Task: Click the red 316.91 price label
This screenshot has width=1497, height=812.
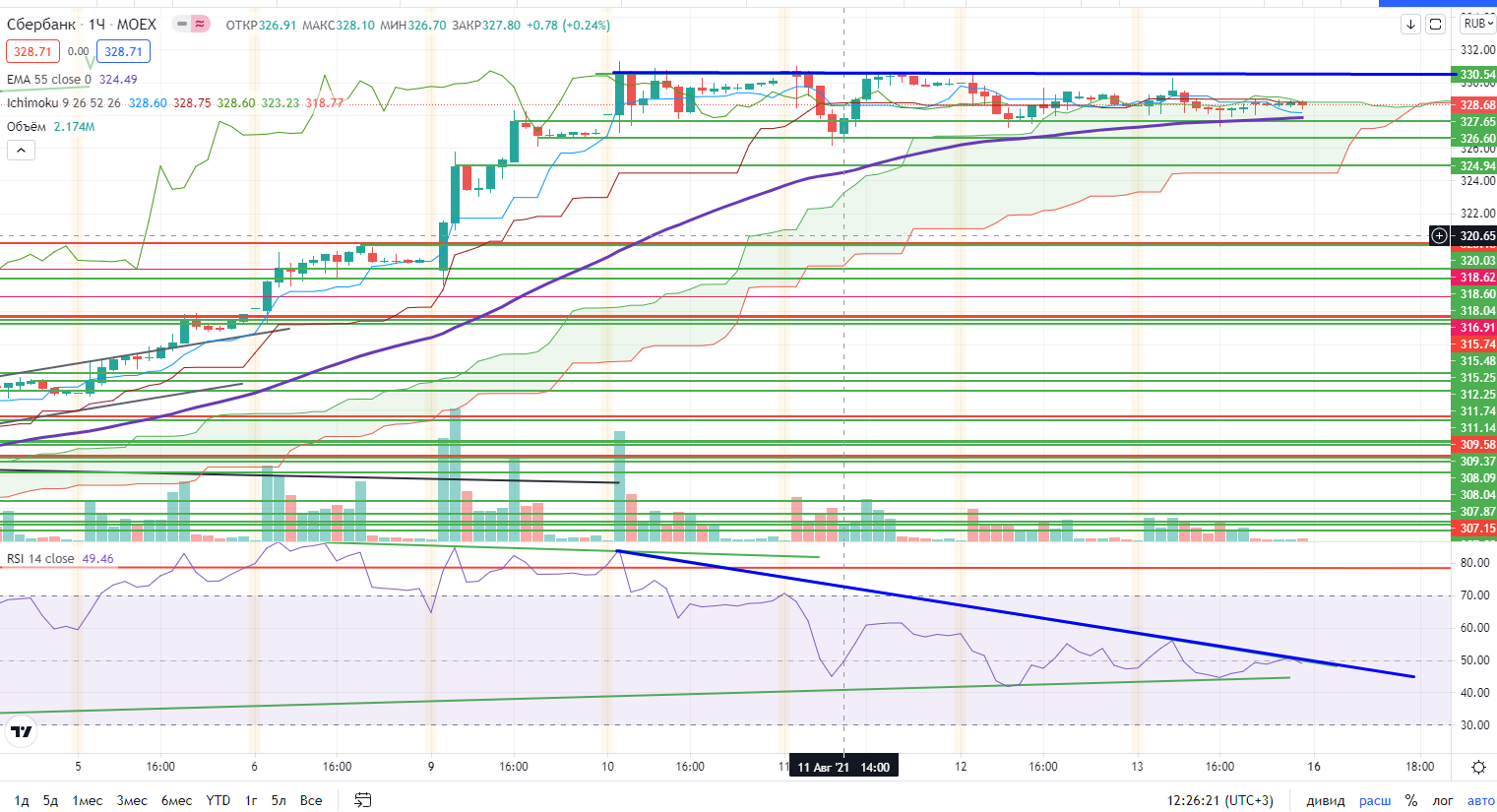Action: (1476, 328)
